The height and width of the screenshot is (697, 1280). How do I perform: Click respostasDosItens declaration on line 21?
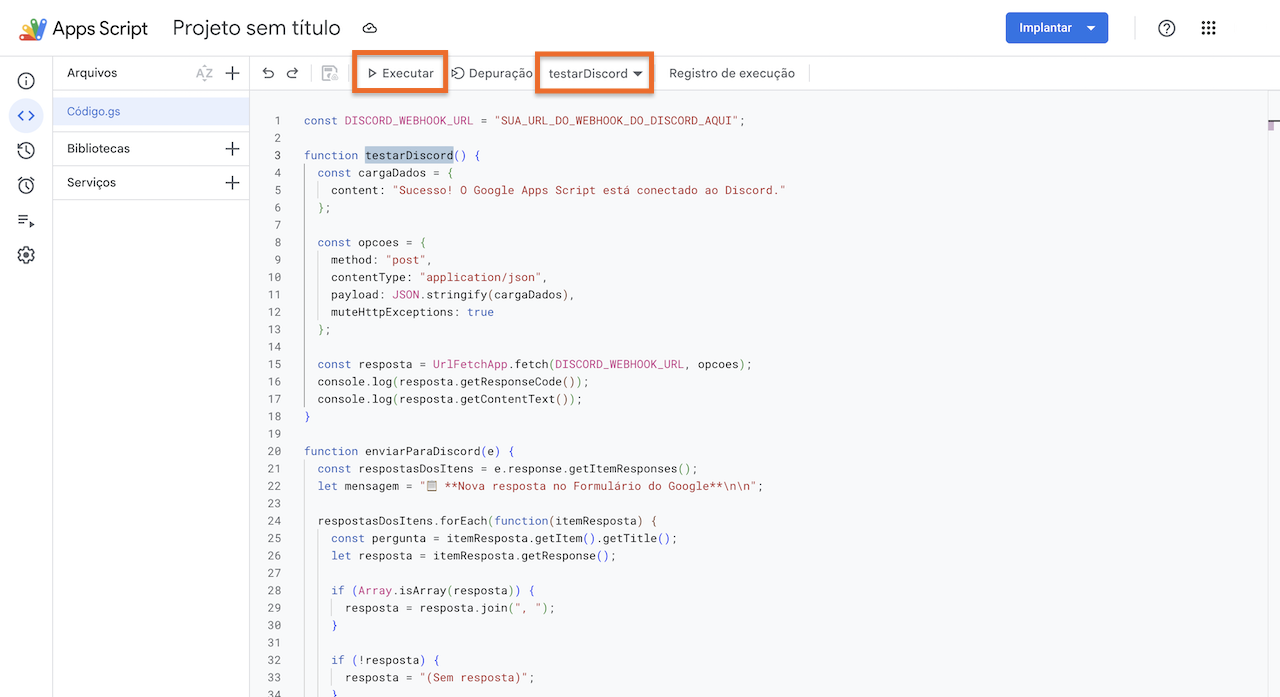pyautogui.click(x=507, y=469)
